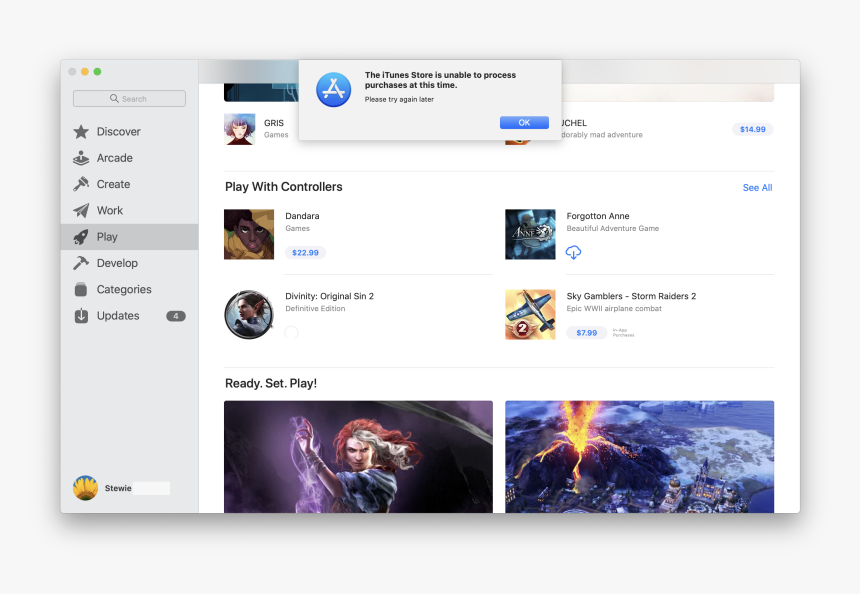Click the App Store icon in the alert
Image resolution: width=860 pixels, height=594 pixels.
(x=333, y=89)
